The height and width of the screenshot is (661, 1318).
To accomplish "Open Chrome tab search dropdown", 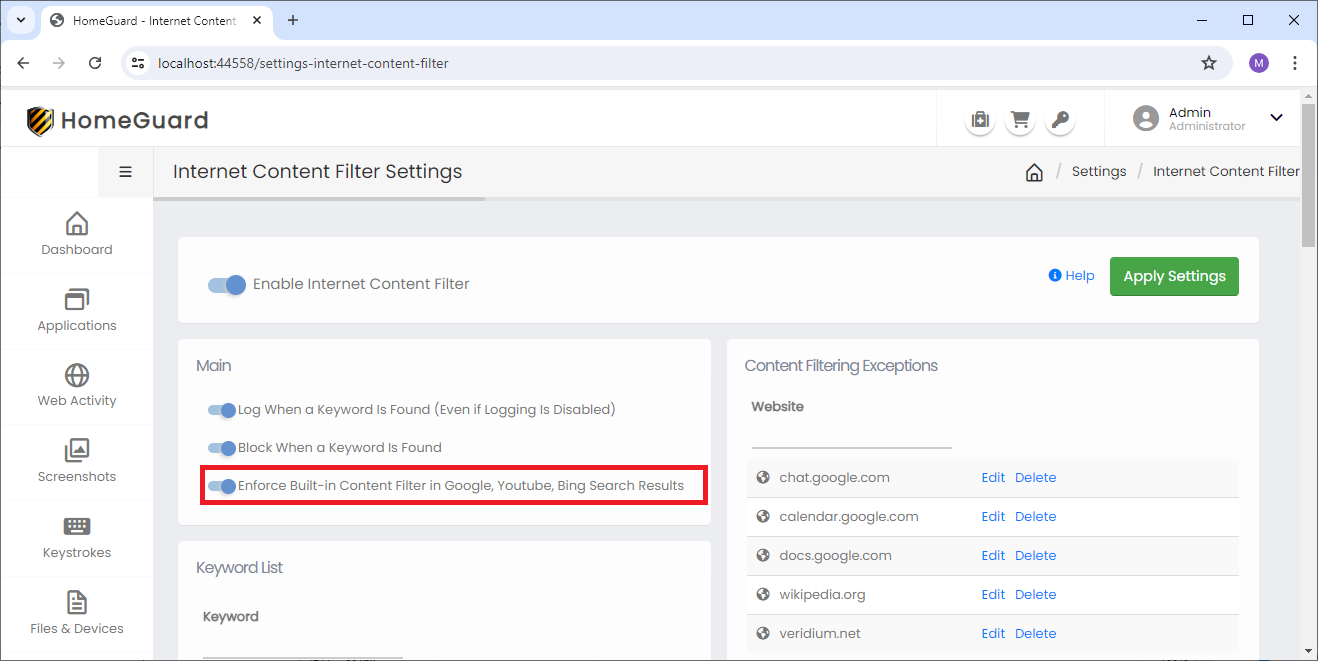I will tap(20, 20).
